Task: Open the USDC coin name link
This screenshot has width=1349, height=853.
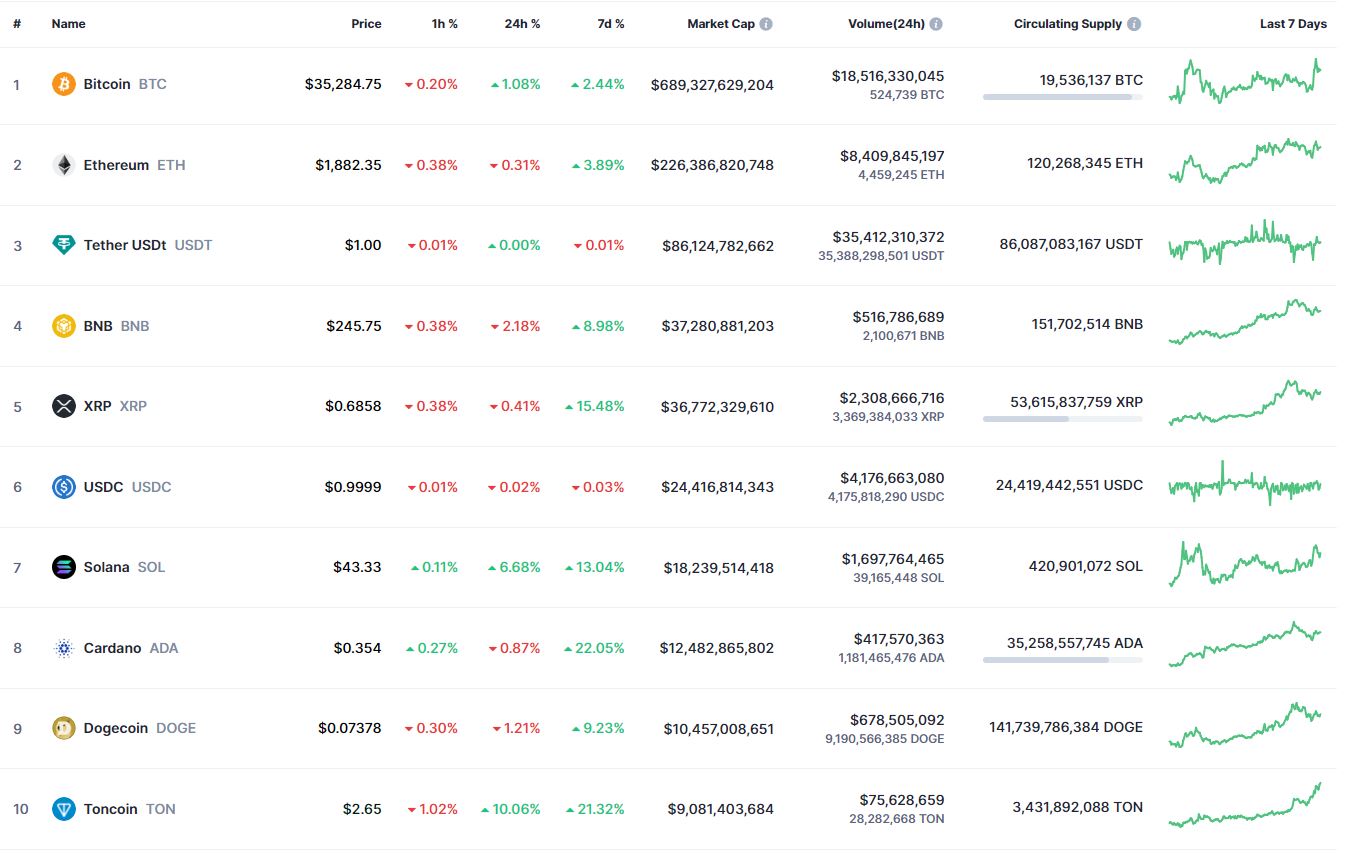Action: (104, 487)
